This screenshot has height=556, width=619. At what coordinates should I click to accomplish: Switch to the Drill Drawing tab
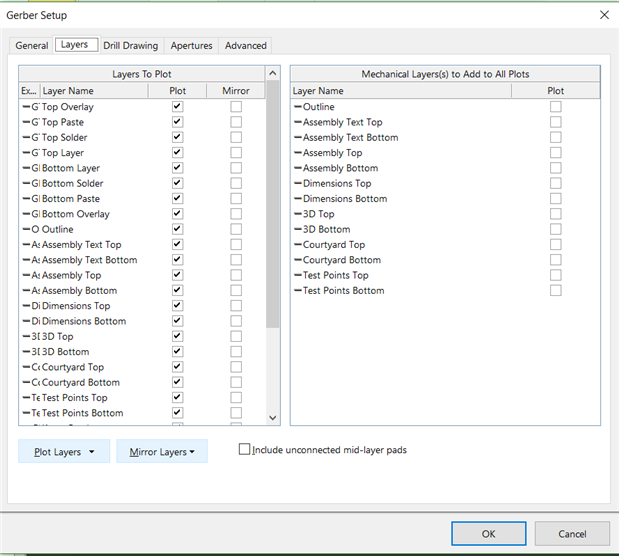[131, 45]
